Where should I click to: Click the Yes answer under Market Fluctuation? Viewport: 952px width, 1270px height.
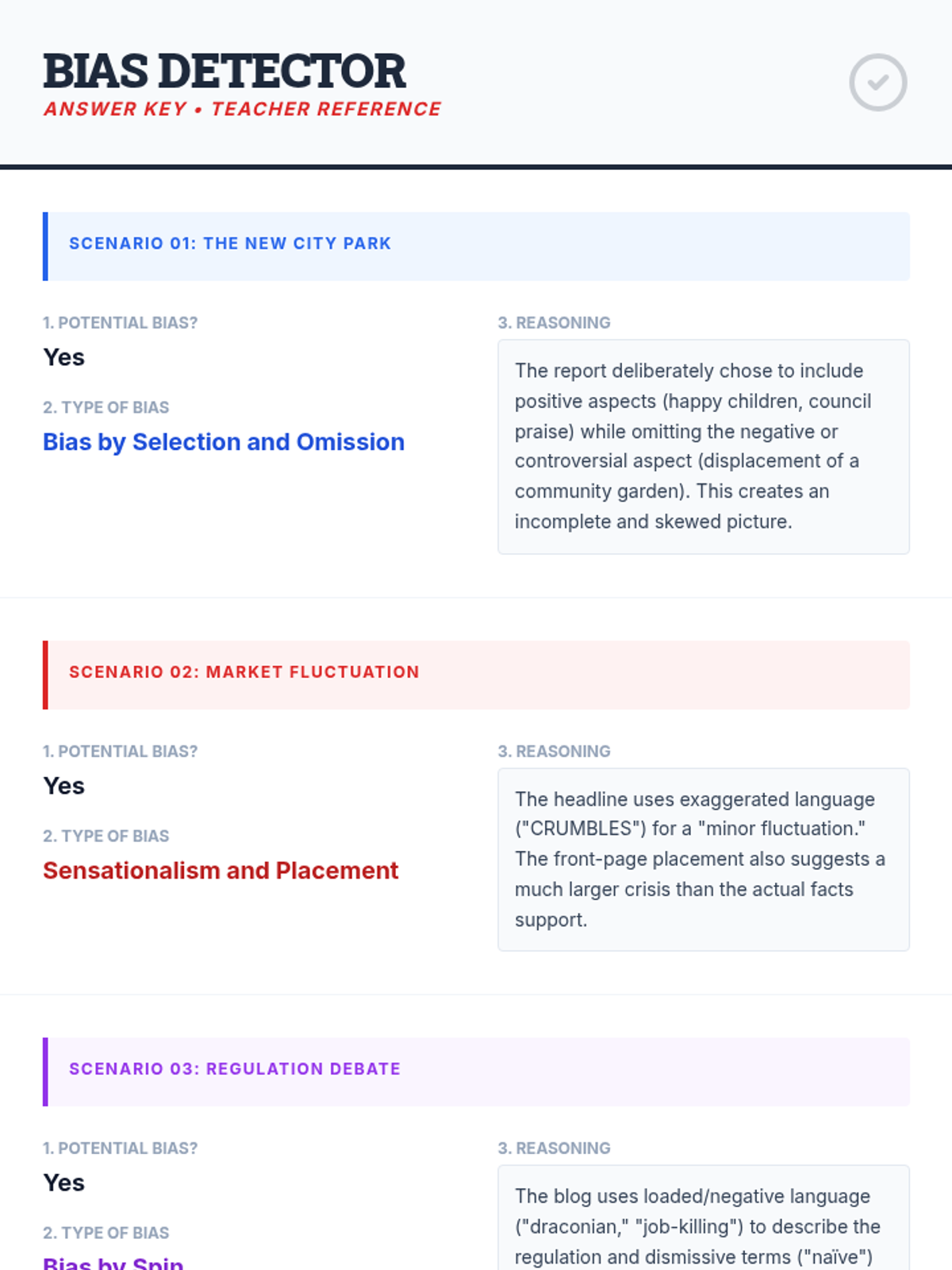coord(64,787)
